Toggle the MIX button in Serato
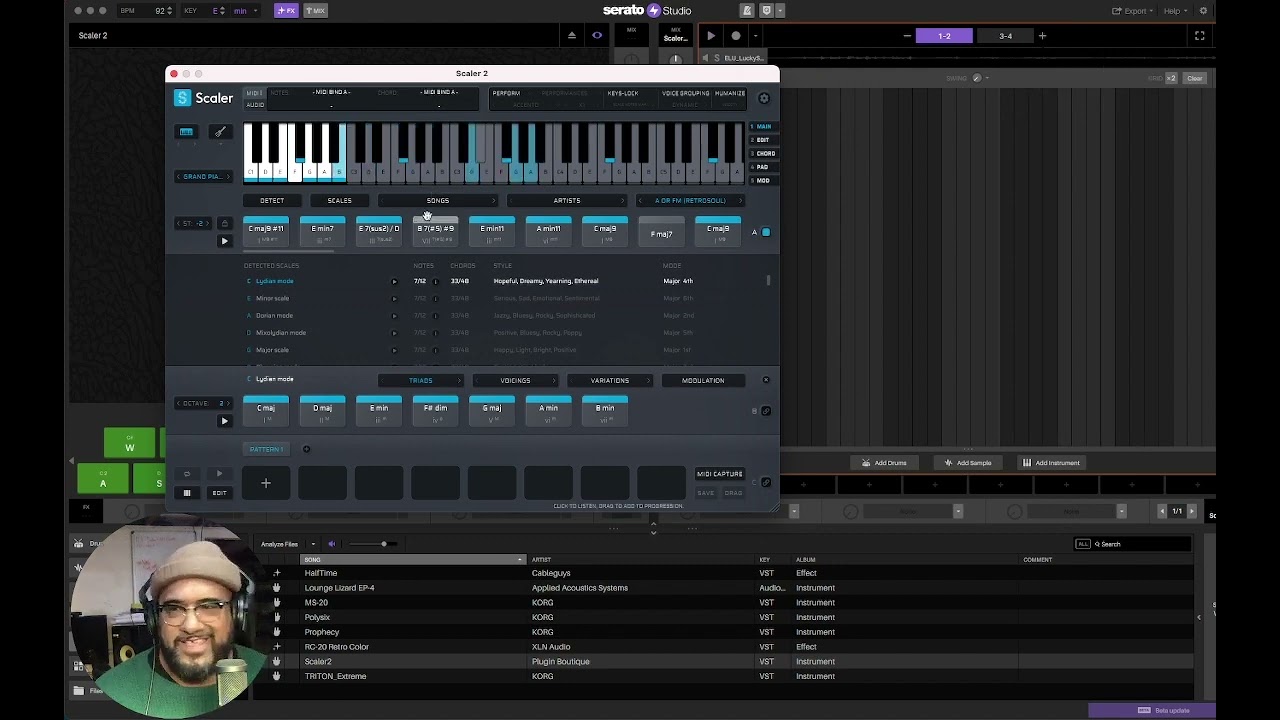This screenshot has height=720, width=1280. click(315, 11)
